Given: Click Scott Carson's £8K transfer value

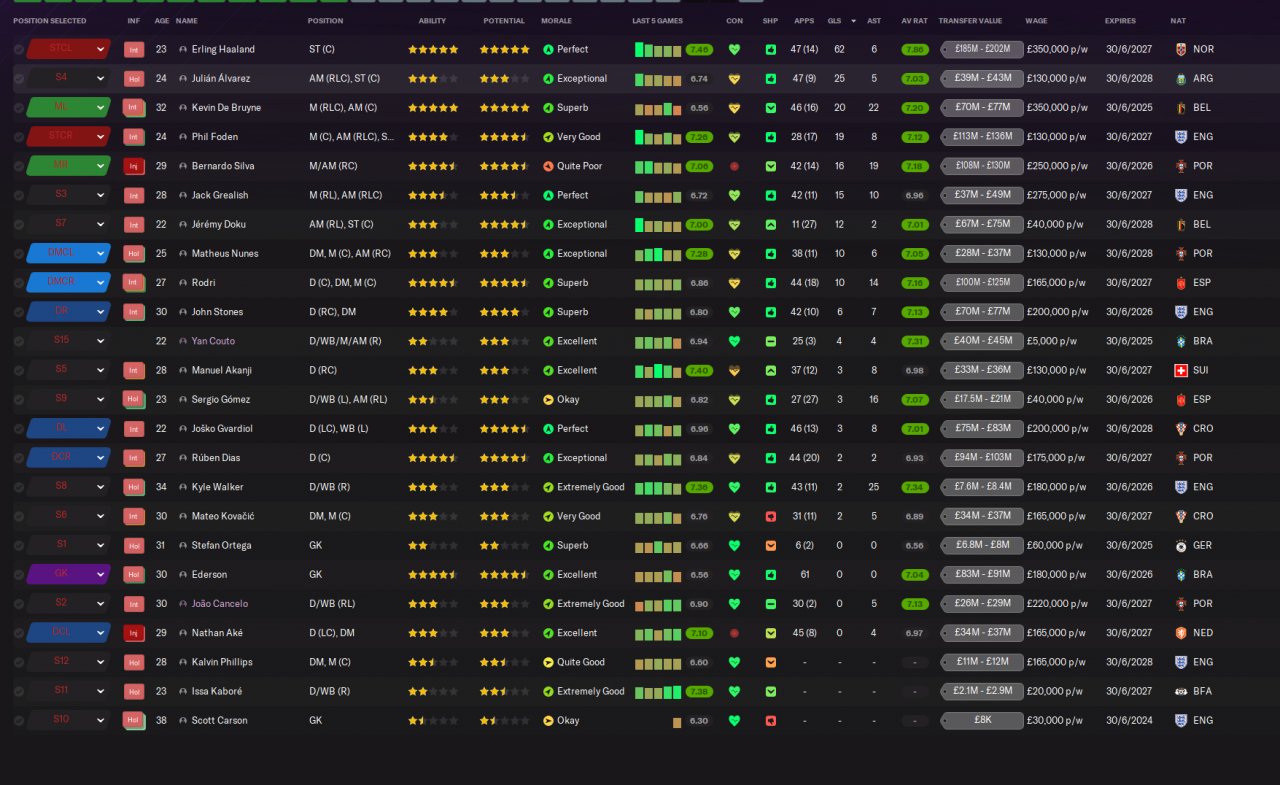Looking at the screenshot, I should point(982,720).
